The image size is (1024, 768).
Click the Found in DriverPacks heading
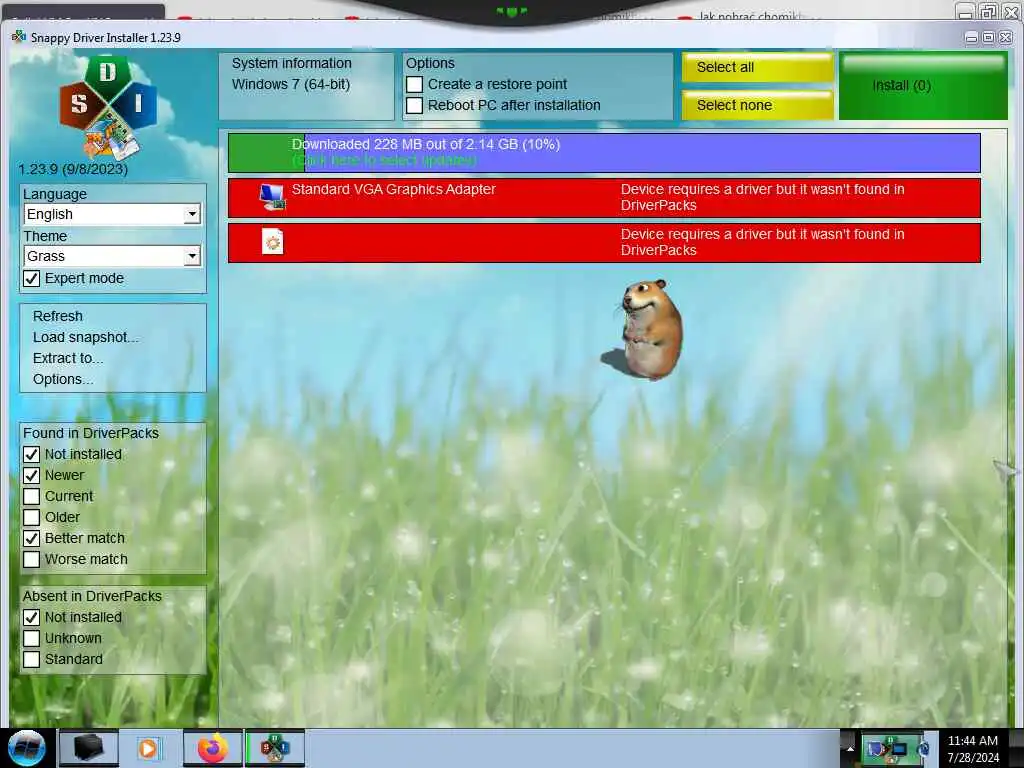tap(91, 433)
